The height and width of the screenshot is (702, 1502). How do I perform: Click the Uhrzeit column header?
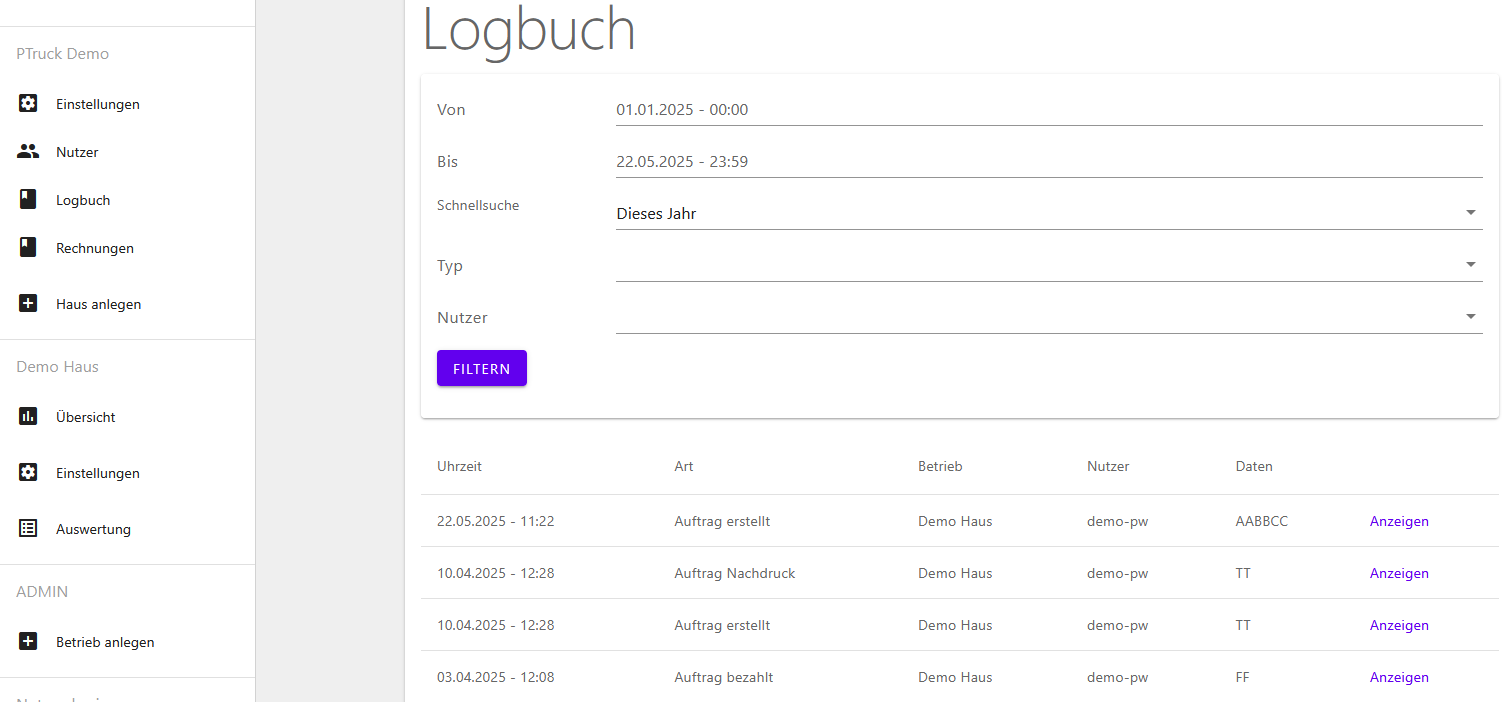coord(459,466)
